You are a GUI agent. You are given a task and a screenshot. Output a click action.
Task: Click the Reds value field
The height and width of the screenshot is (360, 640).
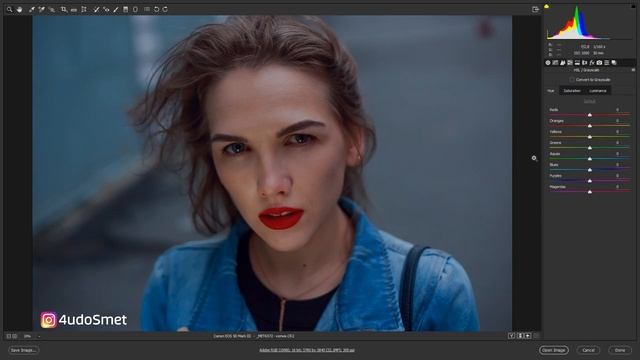(618, 110)
